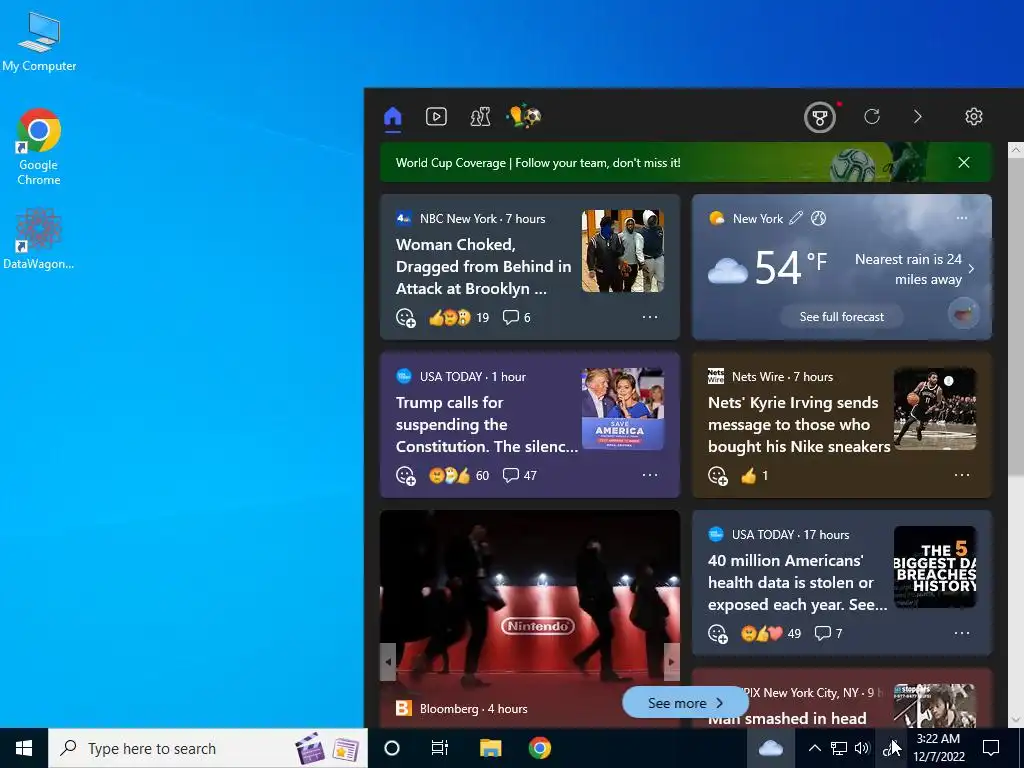Open the Man smashed in head story
The height and width of the screenshot is (768, 1024).
[x=787, y=718]
